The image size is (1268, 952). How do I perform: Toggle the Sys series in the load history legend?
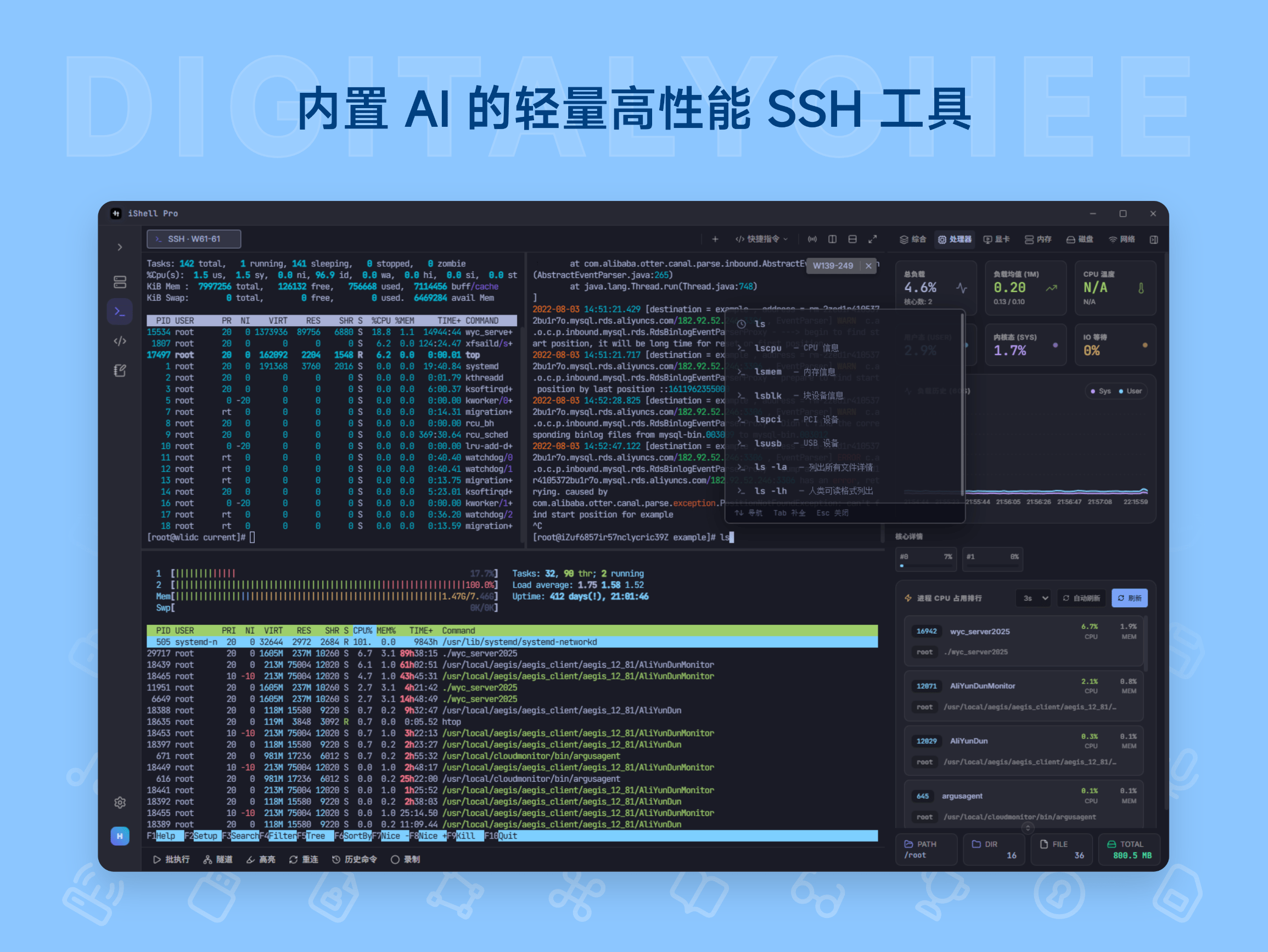pyautogui.click(x=1101, y=391)
